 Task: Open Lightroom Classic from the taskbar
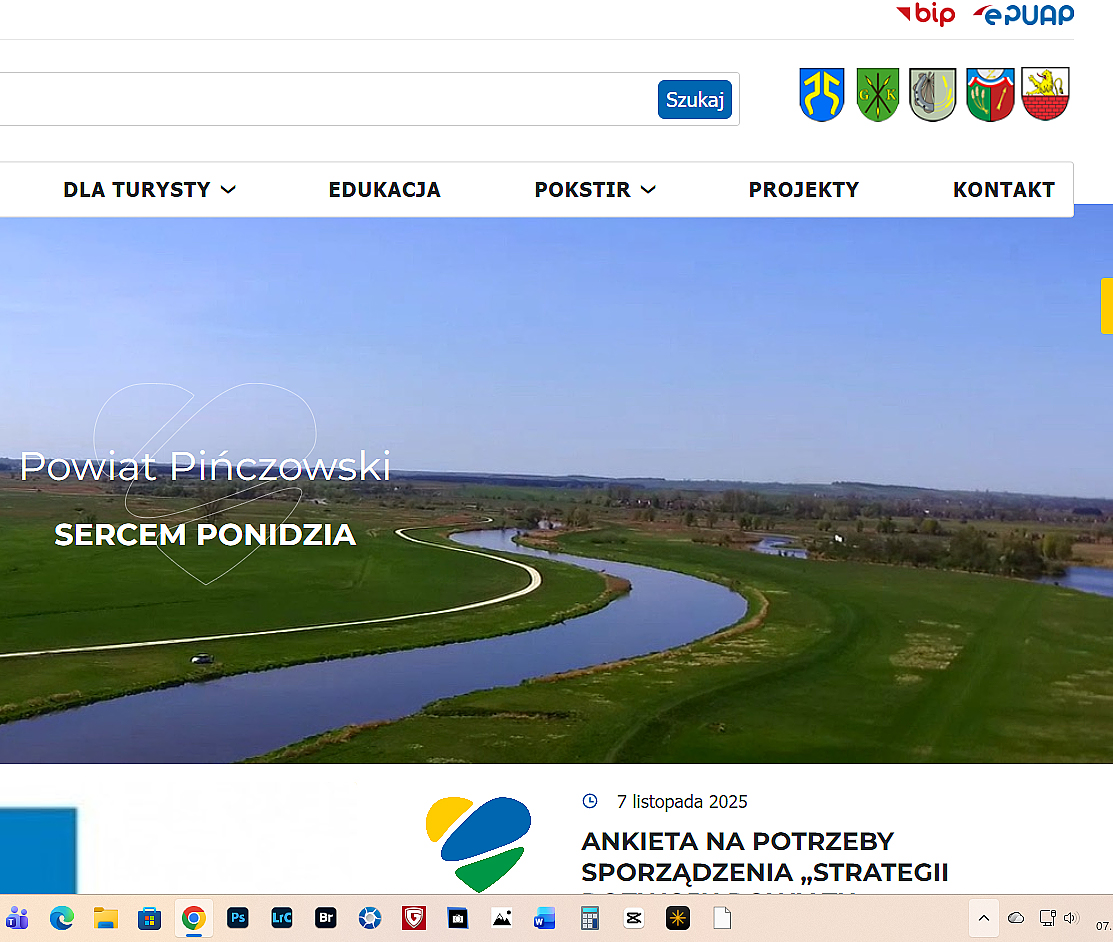[x=281, y=918]
